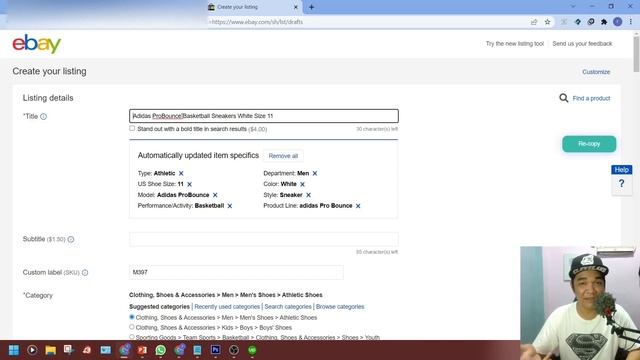Try the new listing tool link
The image size is (640, 360).
[x=515, y=44]
